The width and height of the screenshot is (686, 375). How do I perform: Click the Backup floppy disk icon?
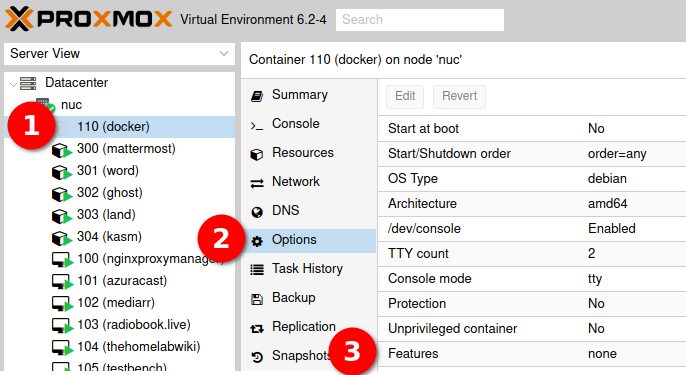pyautogui.click(x=257, y=299)
